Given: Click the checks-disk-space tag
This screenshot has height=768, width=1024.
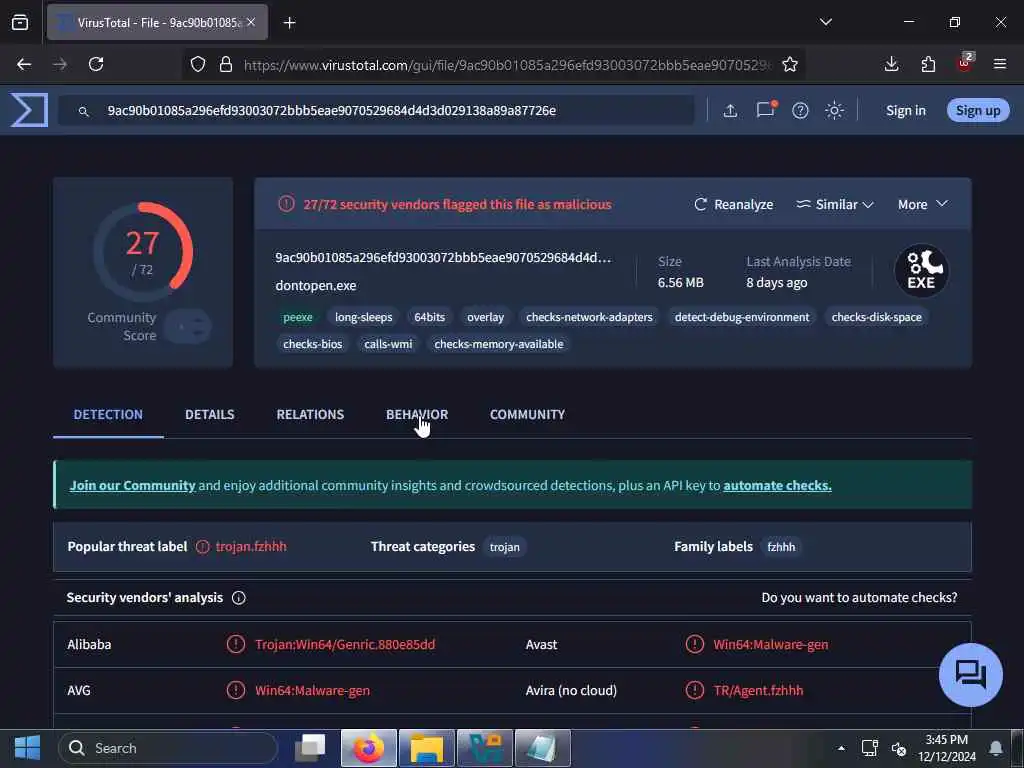Looking at the screenshot, I should [x=876, y=317].
